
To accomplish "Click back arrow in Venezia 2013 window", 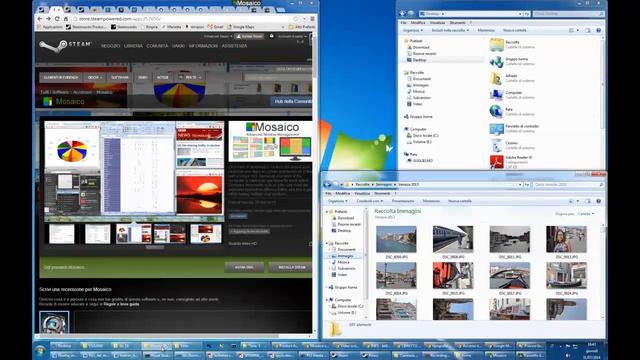I will [x=327, y=184].
